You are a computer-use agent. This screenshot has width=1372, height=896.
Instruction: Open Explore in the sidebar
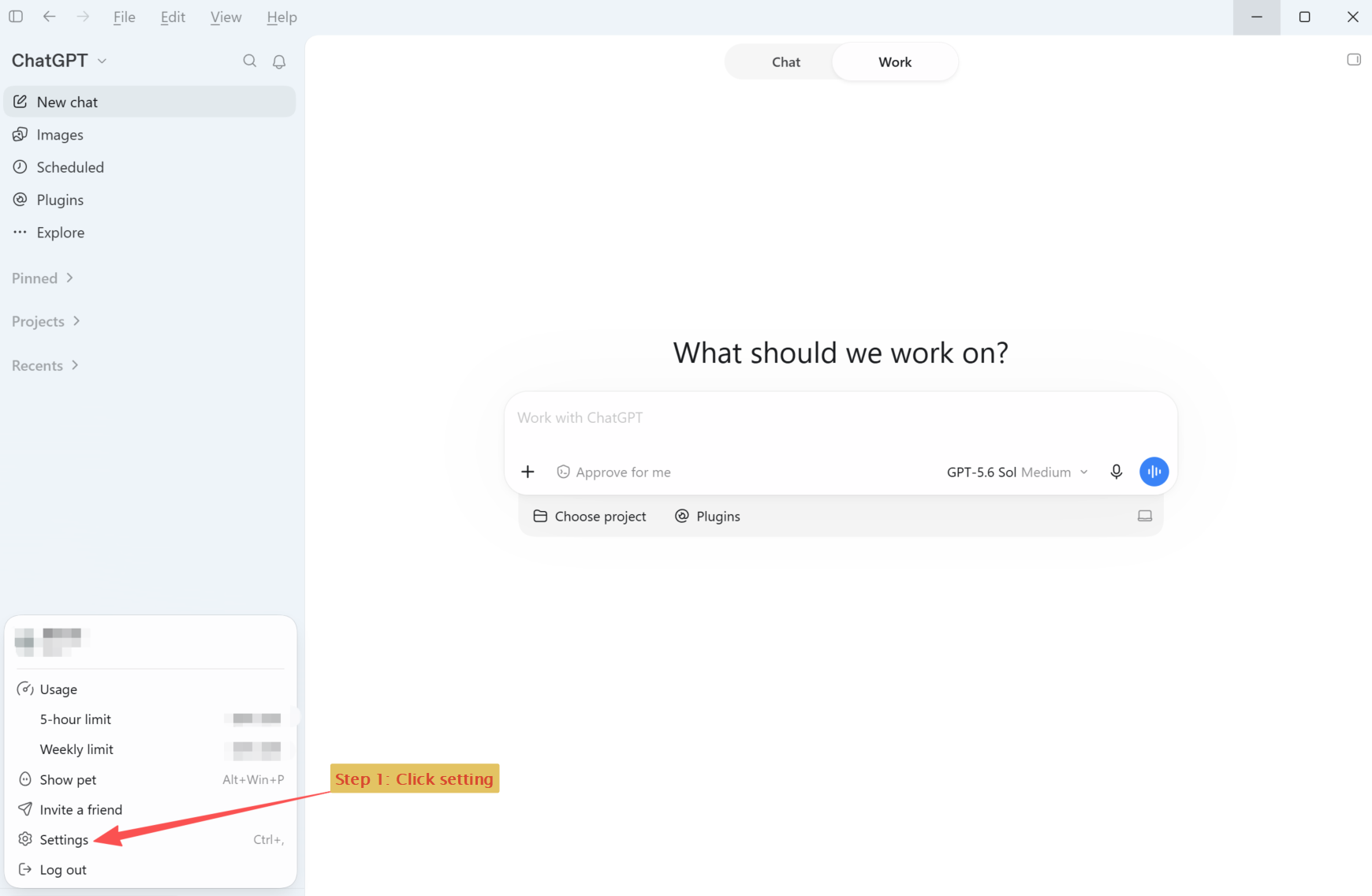coord(150,233)
